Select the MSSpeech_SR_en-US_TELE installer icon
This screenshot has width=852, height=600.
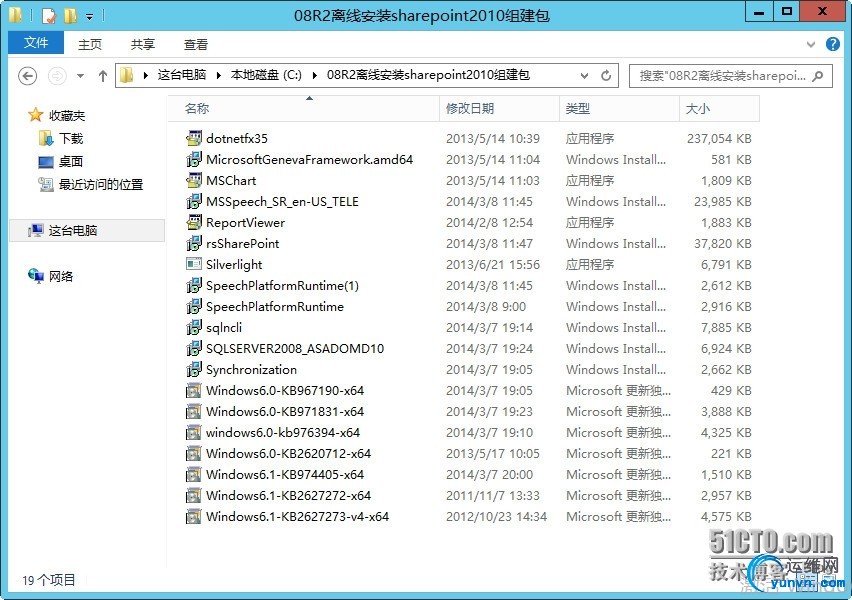[x=194, y=201]
